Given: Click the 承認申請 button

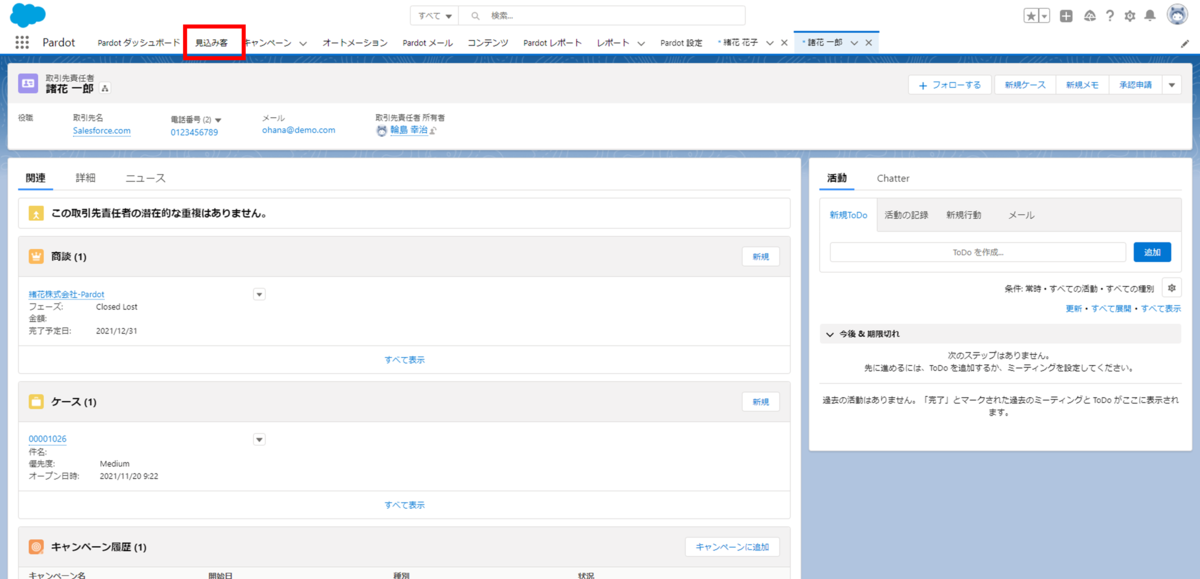Looking at the screenshot, I should (x=1135, y=85).
